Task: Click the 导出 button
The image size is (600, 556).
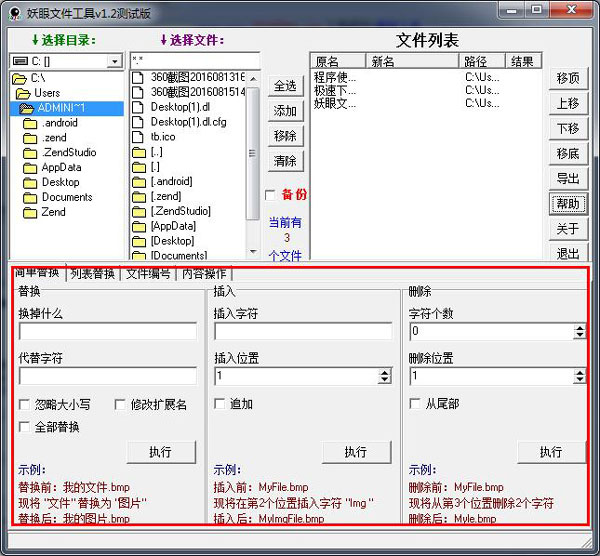Action: pos(568,179)
